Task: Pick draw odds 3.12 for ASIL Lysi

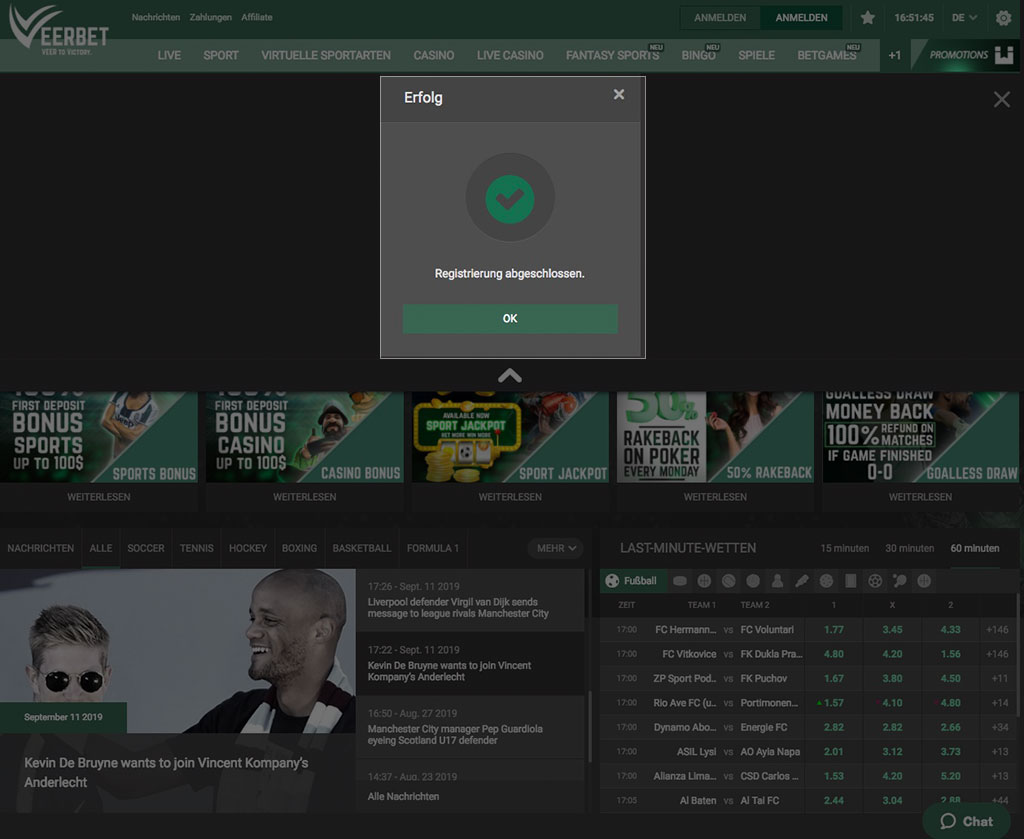Action: 892,752
